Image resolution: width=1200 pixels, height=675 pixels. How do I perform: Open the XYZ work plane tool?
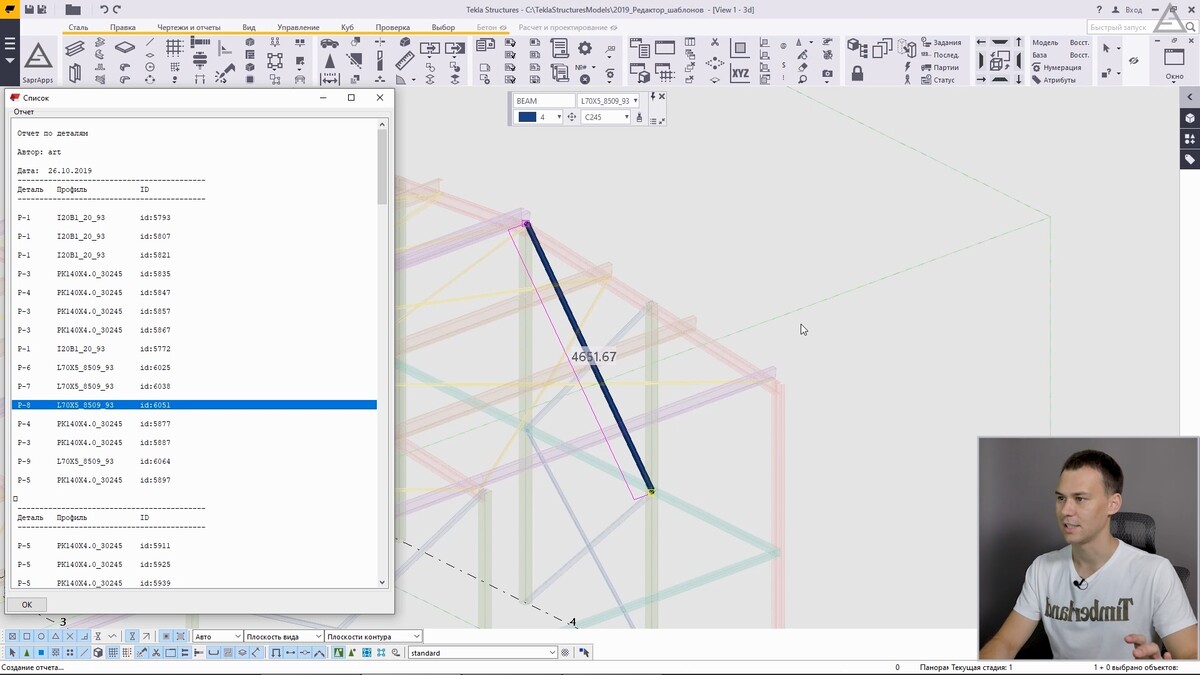tap(740, 74)
